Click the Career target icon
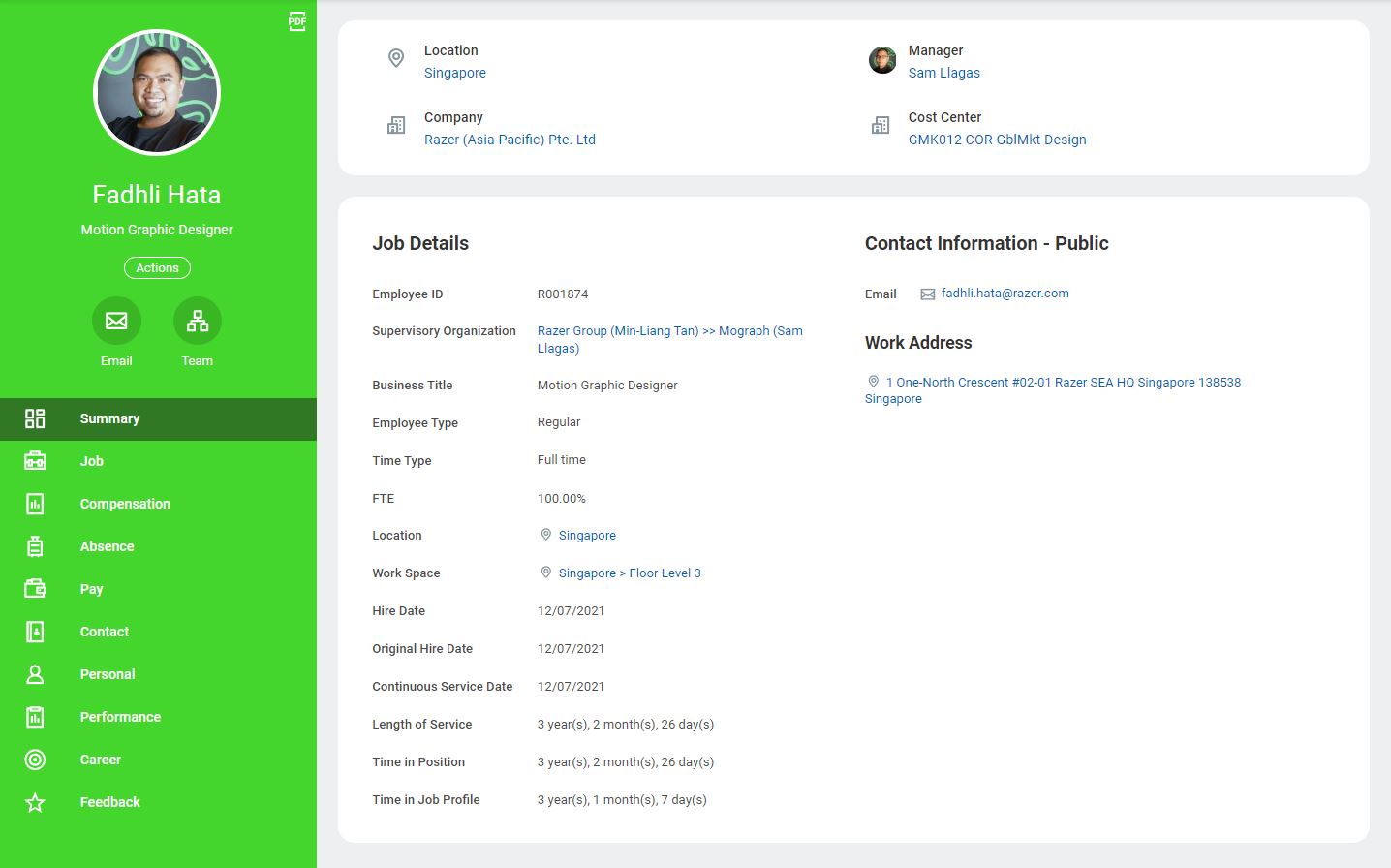Image resolution: width=1391 pixels, height=868 pixels. (35, 759)
